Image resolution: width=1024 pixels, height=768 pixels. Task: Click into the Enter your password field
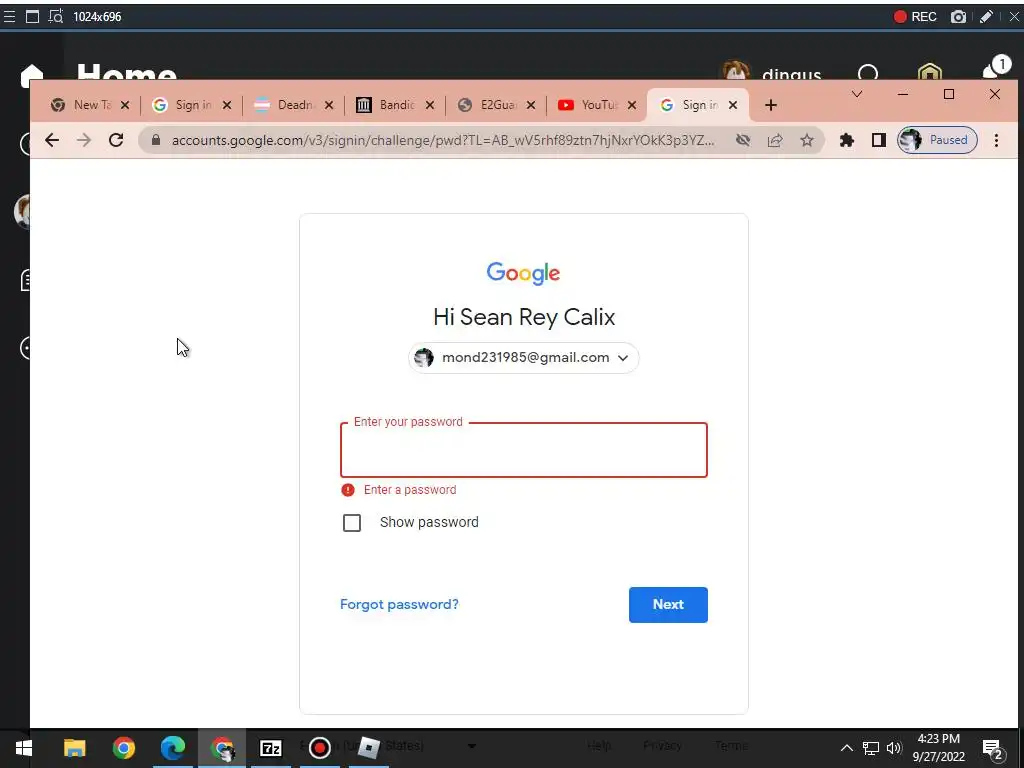(524, 450)
